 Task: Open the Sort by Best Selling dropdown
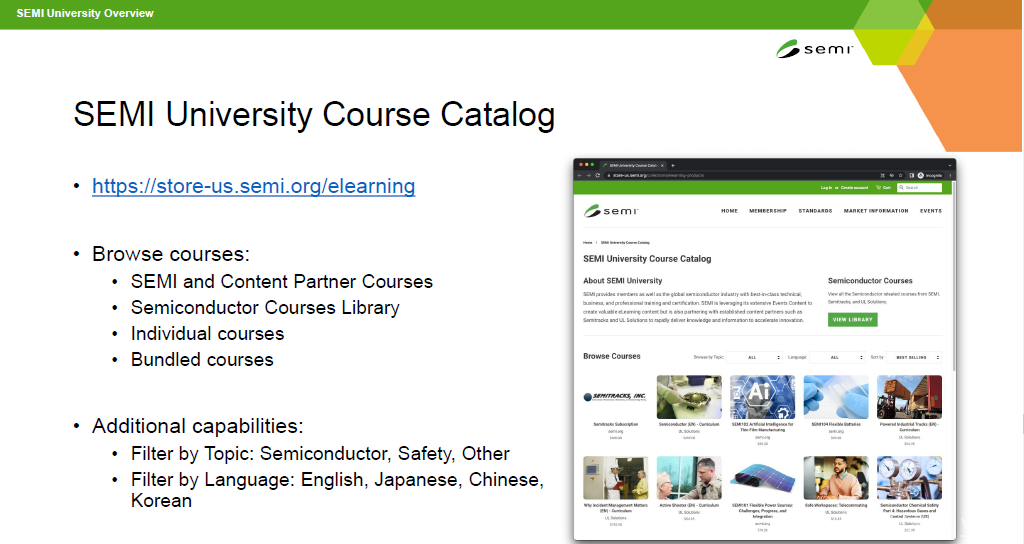pyautogui.click(x=914, y=357)
